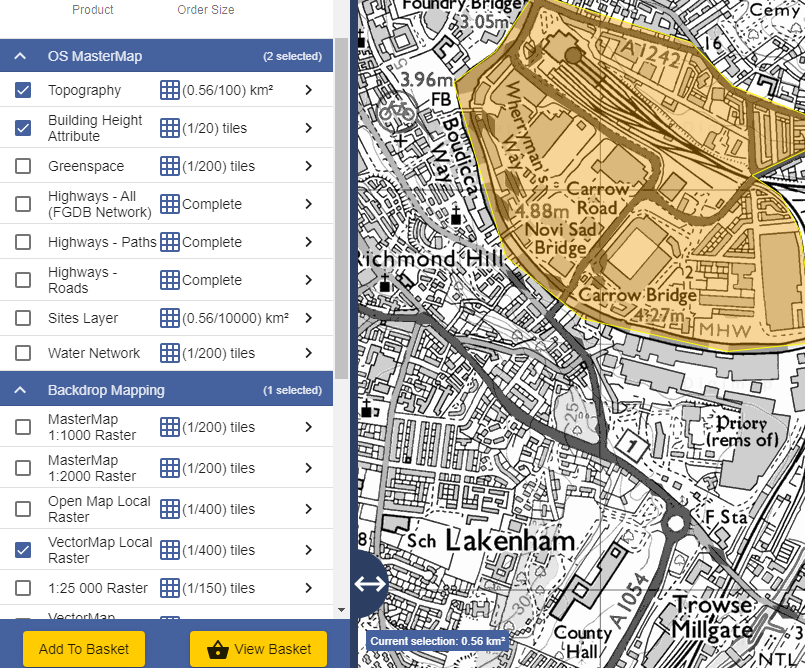Click the Sites Layer product label

pyautogui.click(x=83, y=318)
